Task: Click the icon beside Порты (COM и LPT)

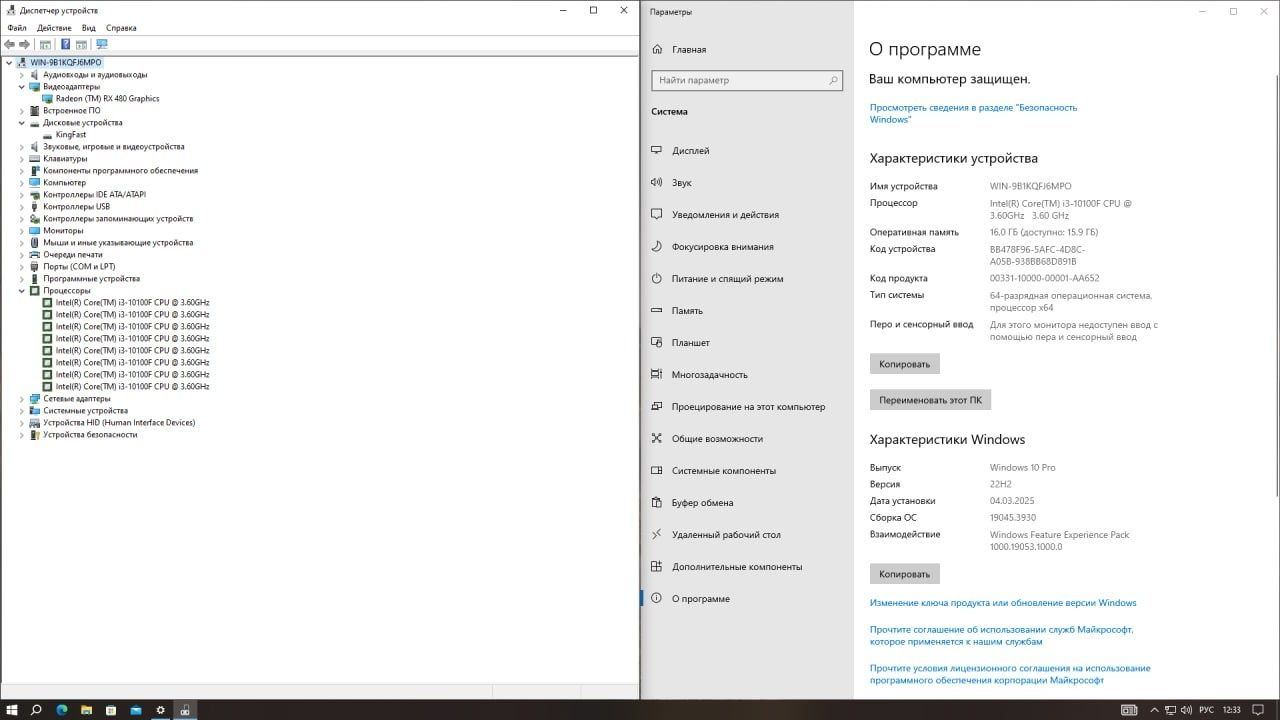Action: point(35,266)
